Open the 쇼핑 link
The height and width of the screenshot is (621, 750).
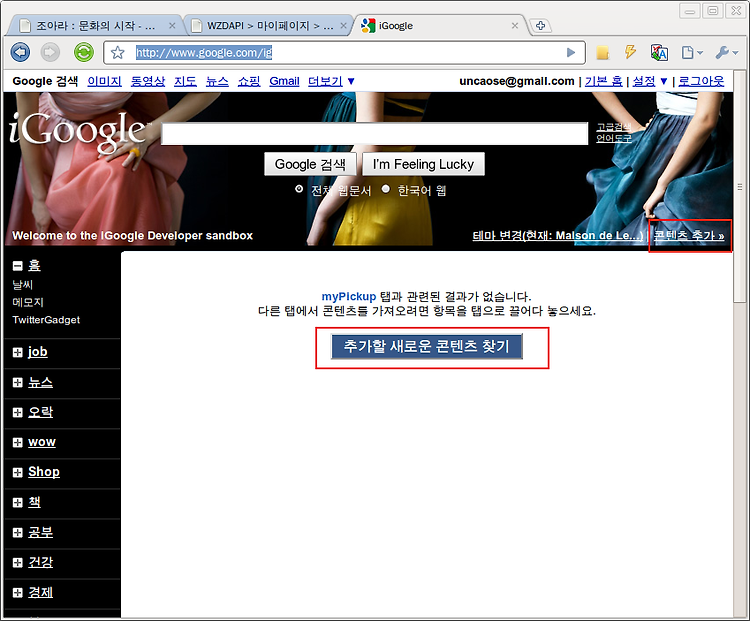pos(249,81)
